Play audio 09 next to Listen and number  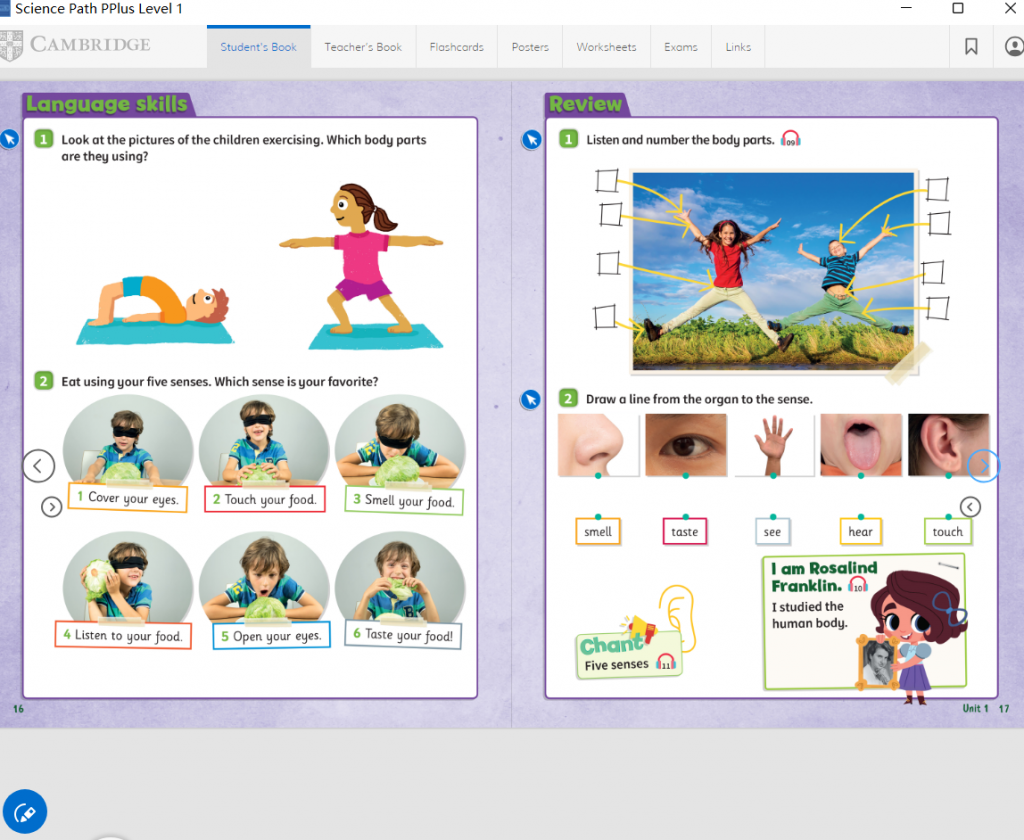click(791, 140)
